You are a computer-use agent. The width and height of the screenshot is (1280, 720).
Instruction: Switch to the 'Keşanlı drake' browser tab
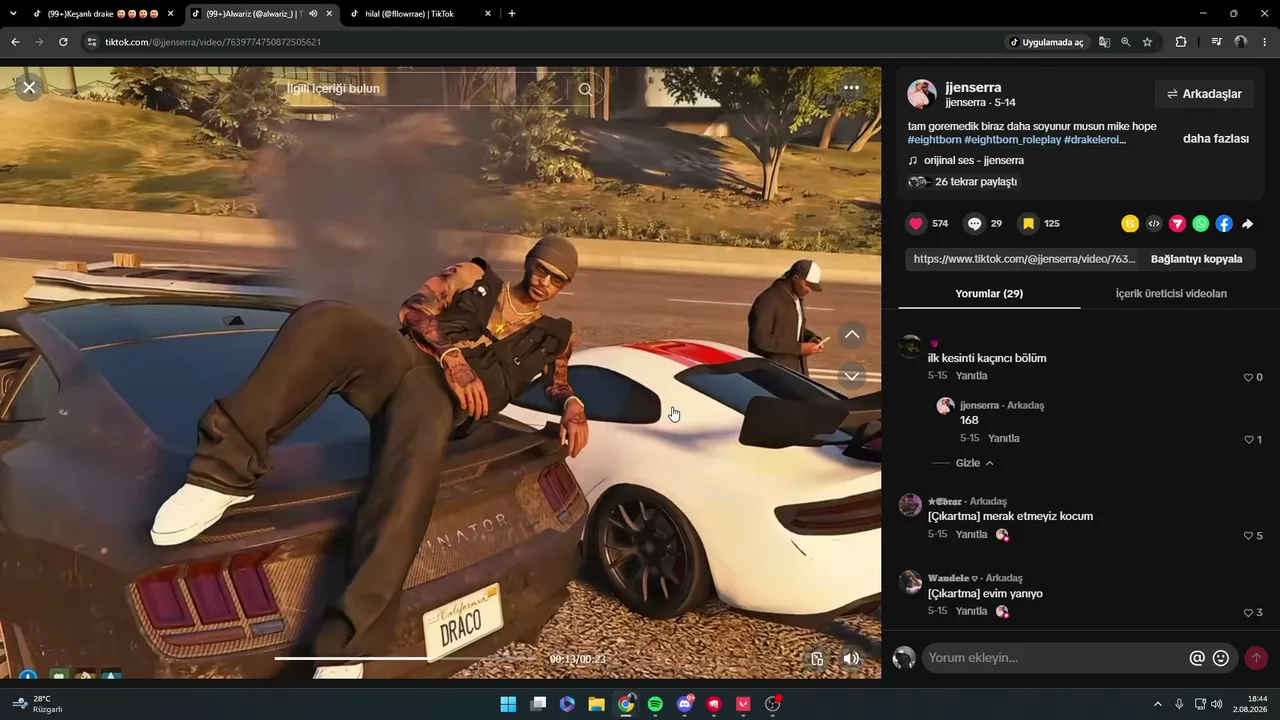tap(103, 14)
